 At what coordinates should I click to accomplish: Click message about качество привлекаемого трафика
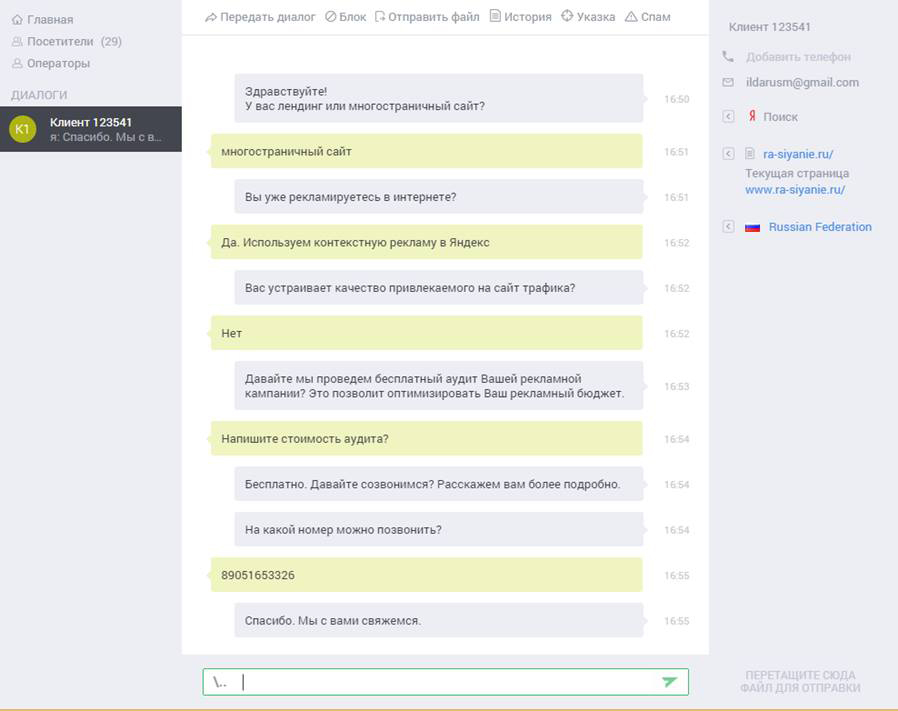point(439,288)
